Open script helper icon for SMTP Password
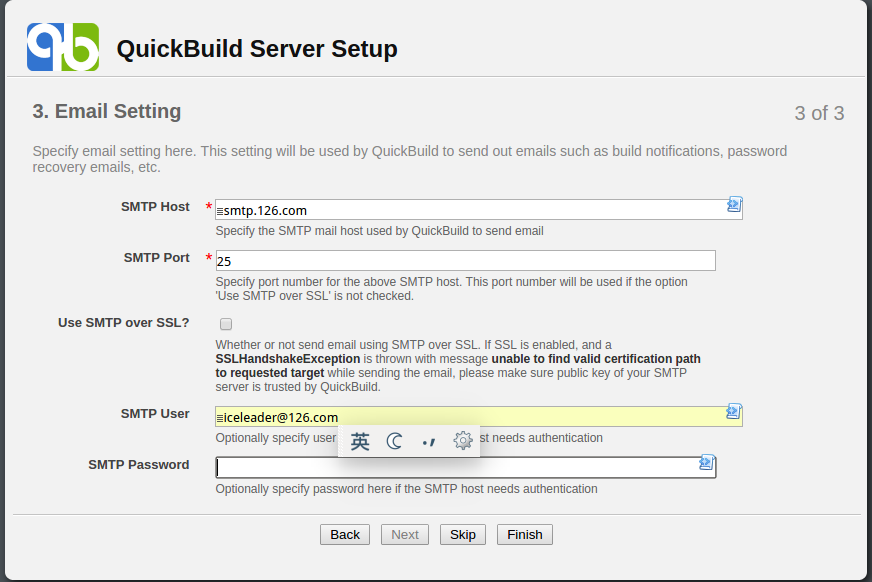 point(707,462)
